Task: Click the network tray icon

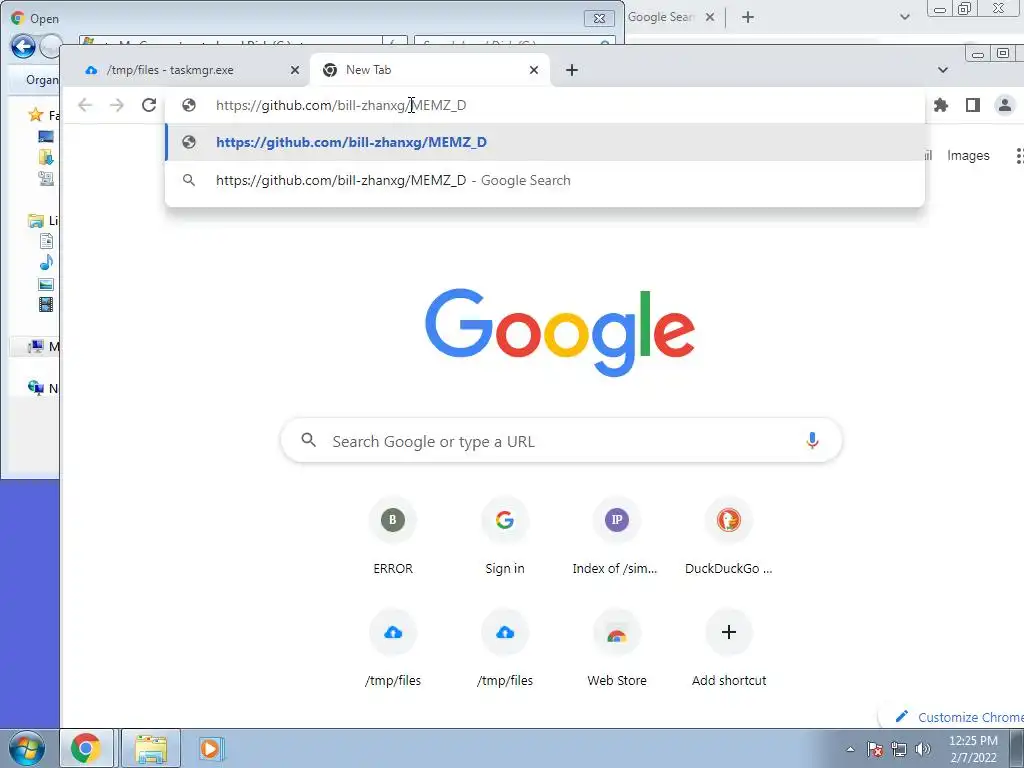Action: tap(899, 749)
